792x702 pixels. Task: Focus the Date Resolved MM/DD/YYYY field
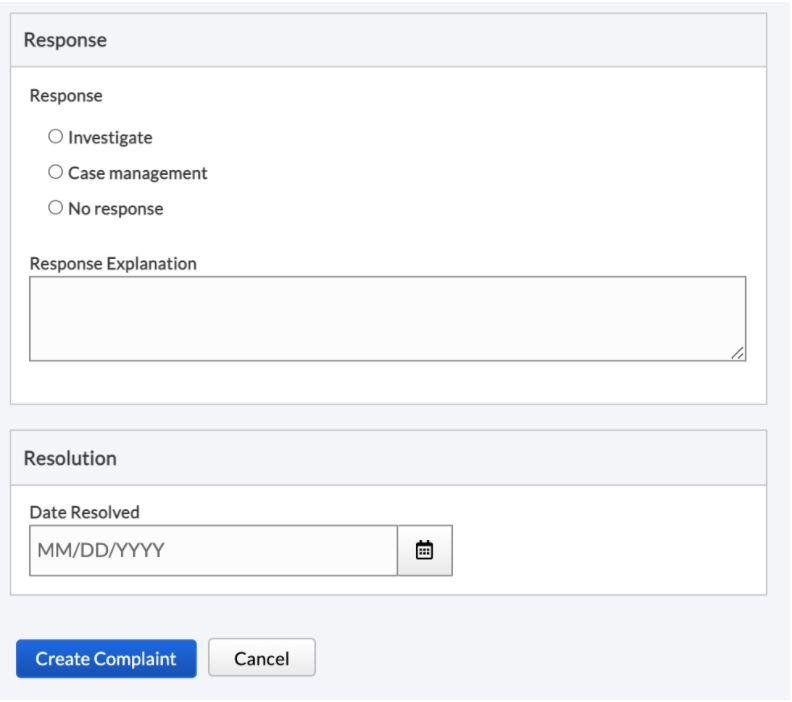point(213,550)
